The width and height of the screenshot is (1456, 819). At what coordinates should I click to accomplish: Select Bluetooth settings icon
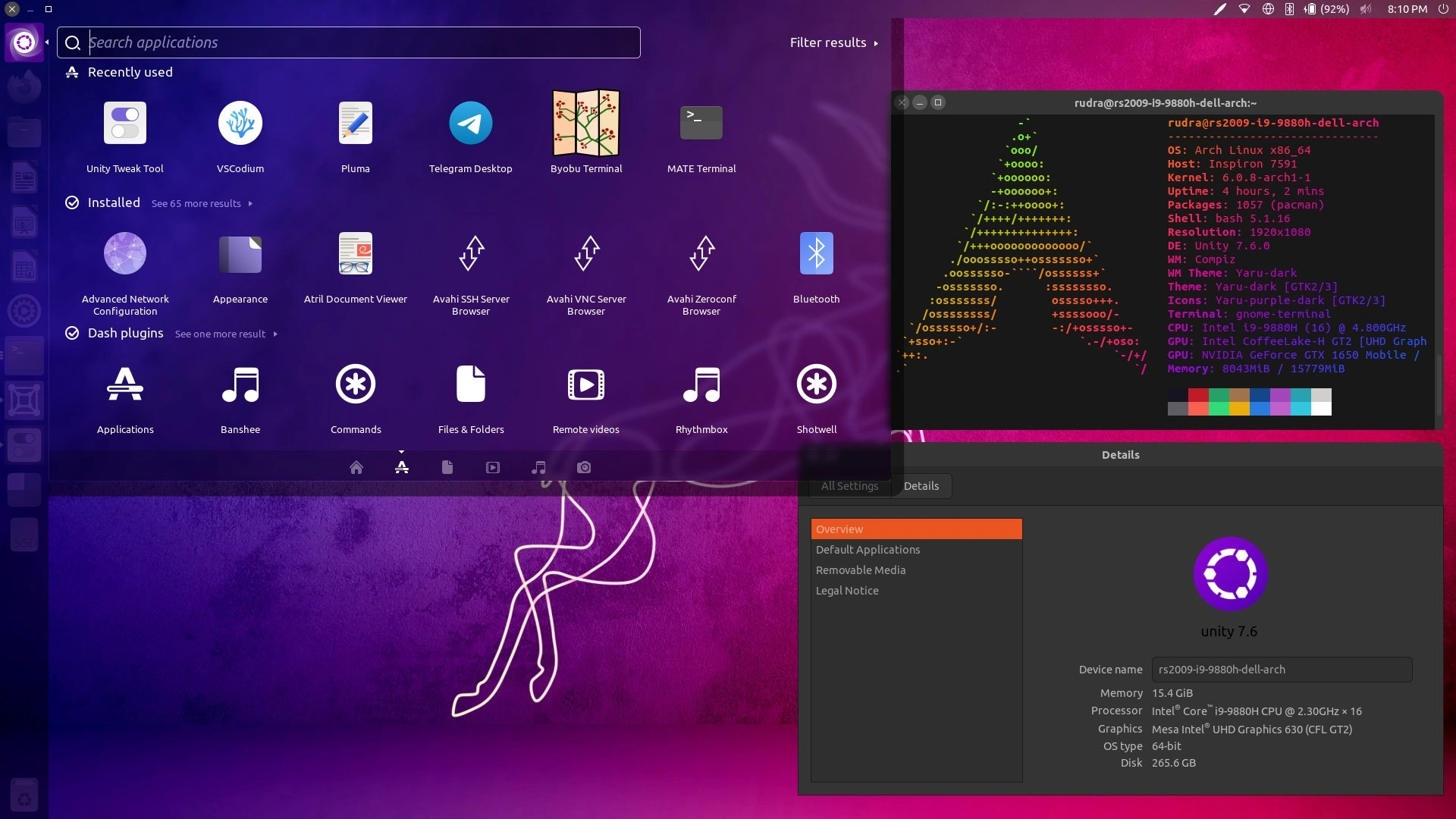pos(816,253)
